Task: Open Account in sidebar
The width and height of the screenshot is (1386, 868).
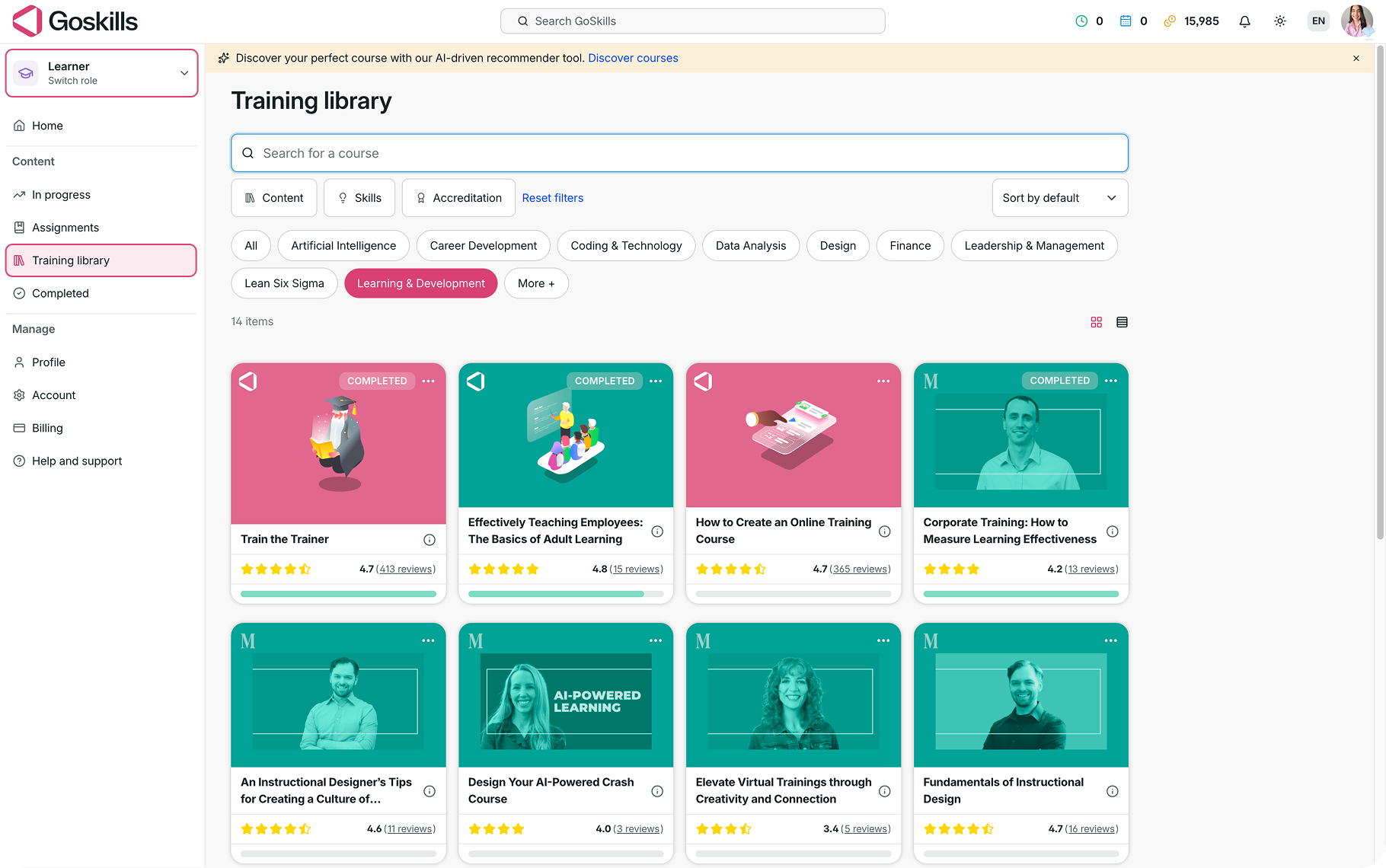Action: click(x=54, y=395)
